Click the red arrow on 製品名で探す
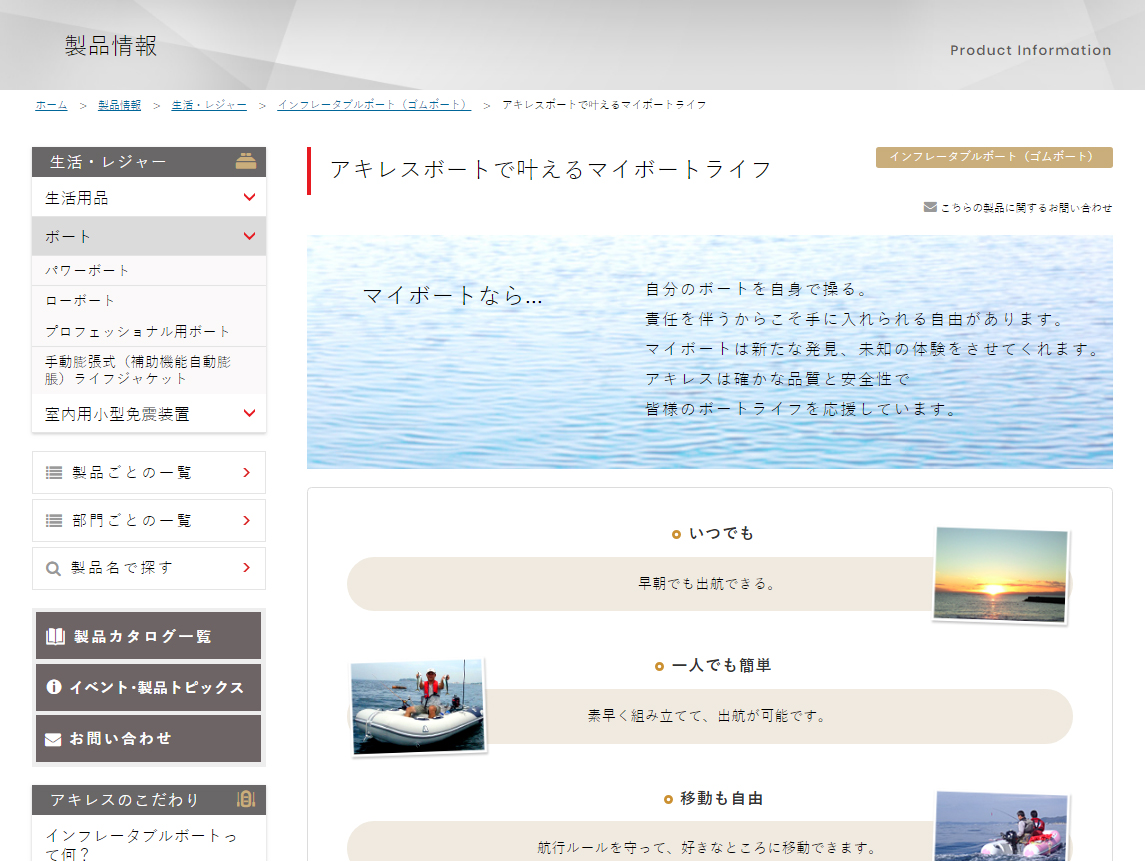The width and height of the screenshot is (1145, 862). (x=247, y=568)
